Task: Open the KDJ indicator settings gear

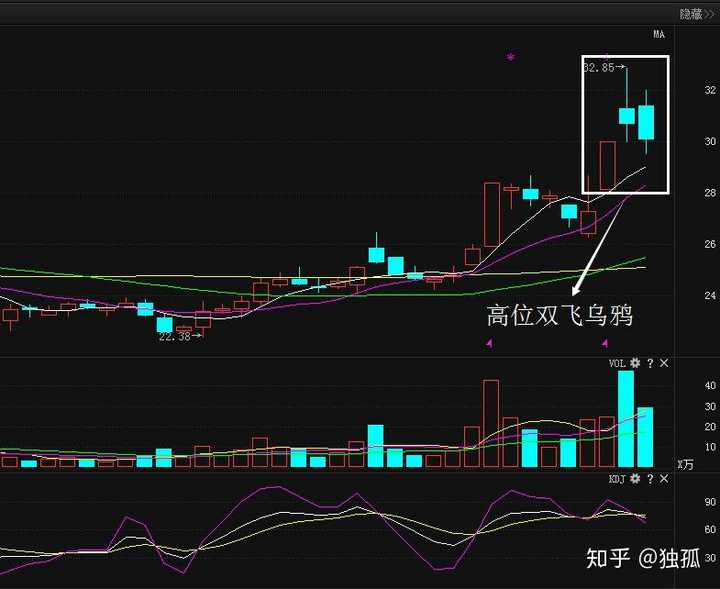Action: [x=635, y=479]
